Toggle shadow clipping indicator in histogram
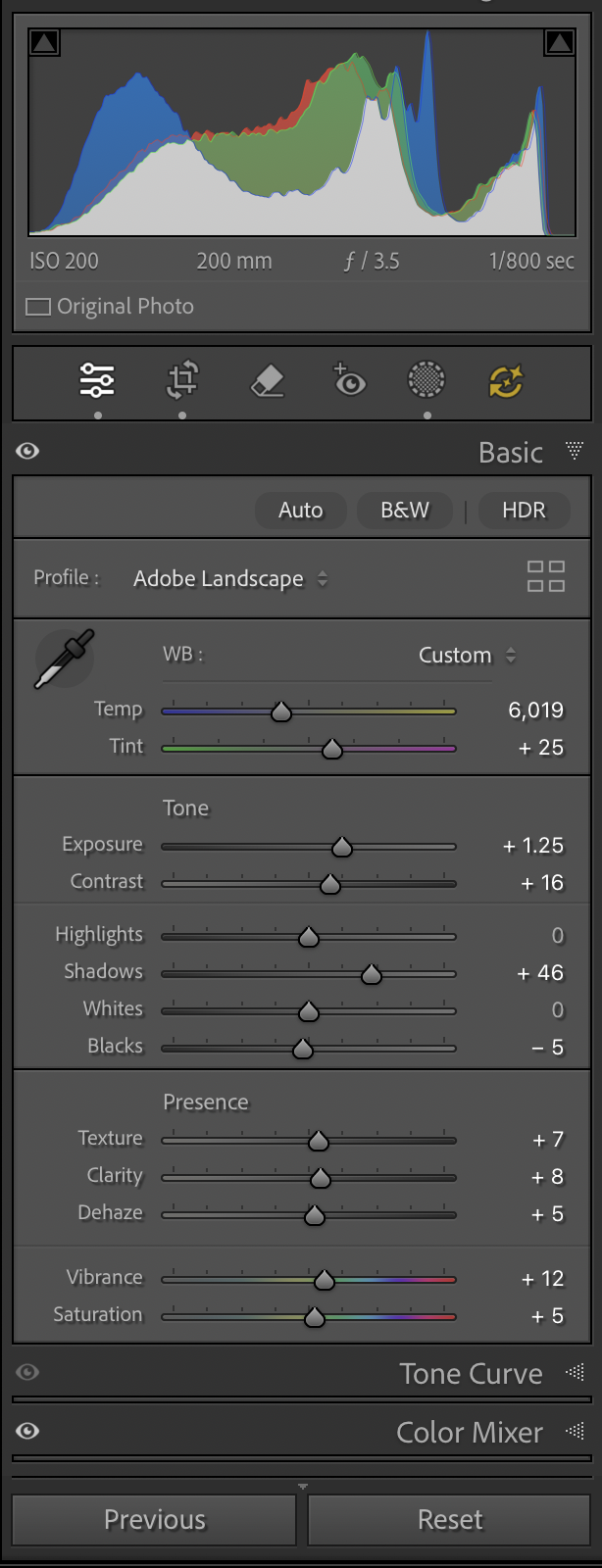The width and height of the screenshot is (602, 1568). click(x=45, y=42)
